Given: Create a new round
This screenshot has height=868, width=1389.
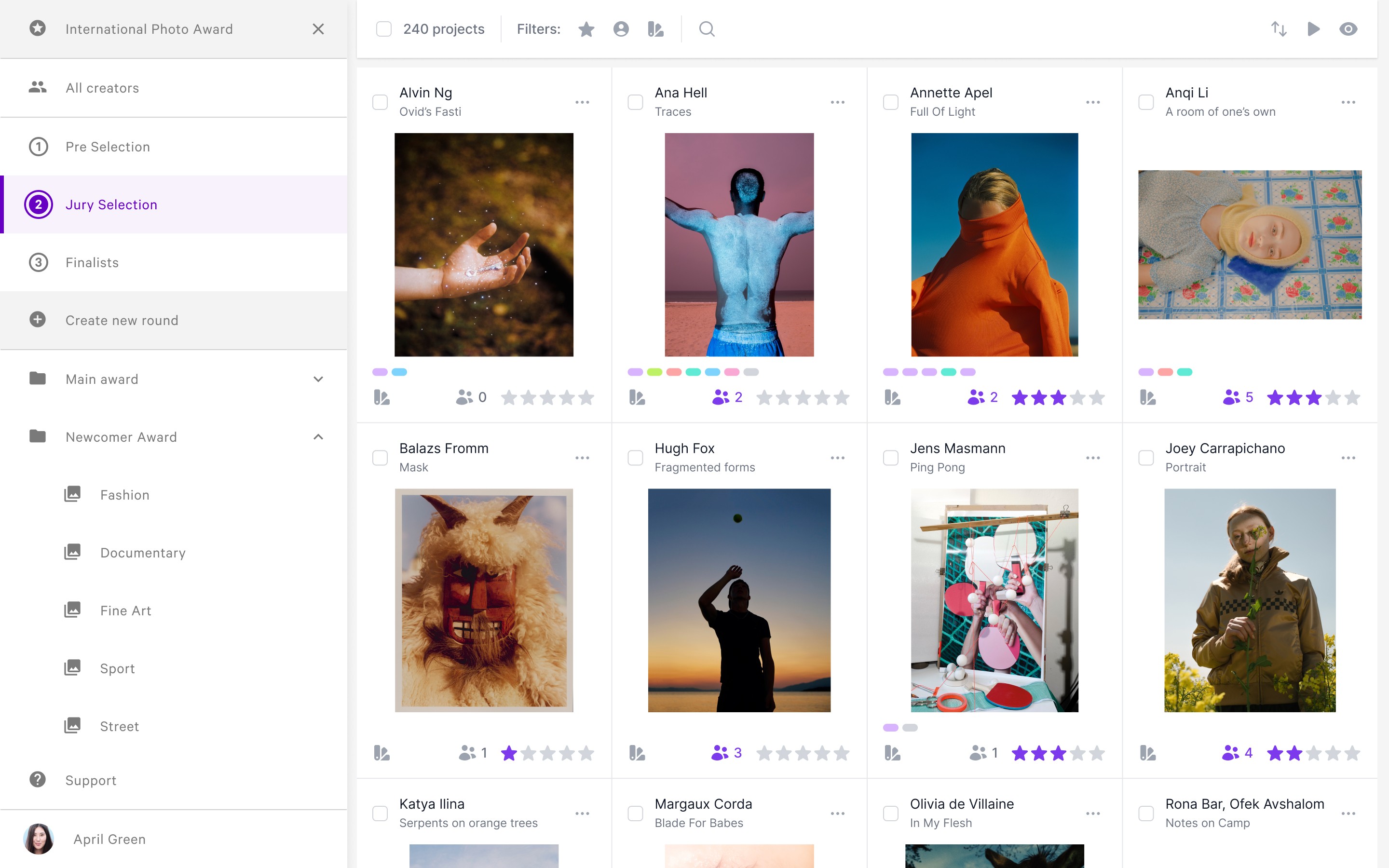Looking at the screenshot, I should tap(122, 320).
